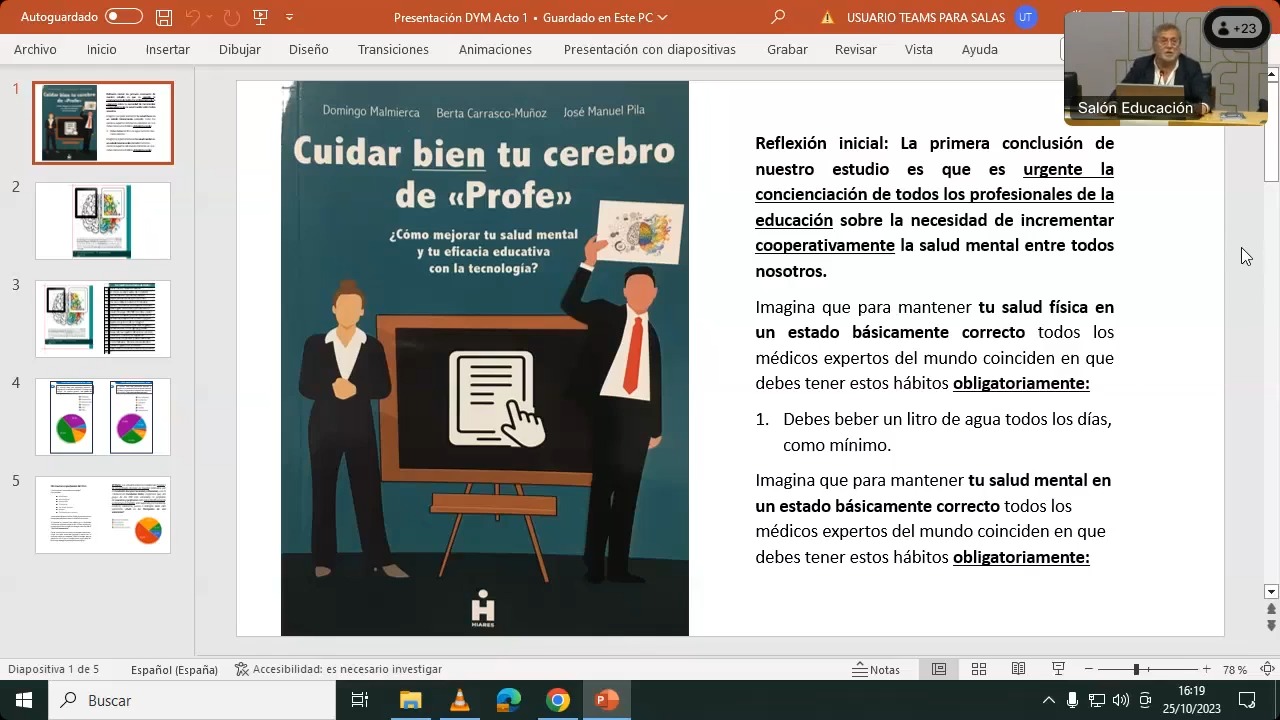Switch to the Grabar tab

click(x=787, y=49)
